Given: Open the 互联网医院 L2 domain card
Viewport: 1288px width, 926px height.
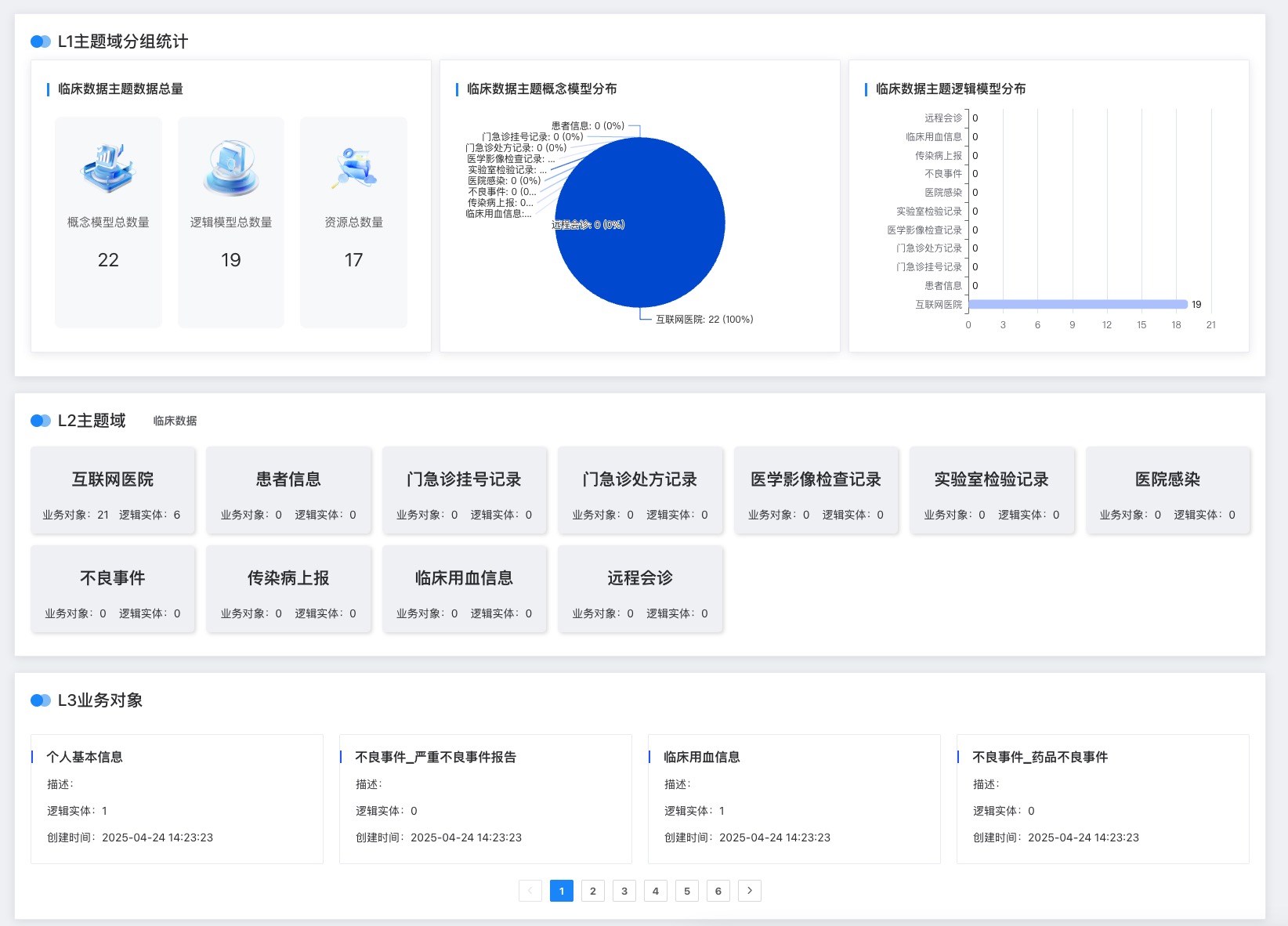Looking at the screenshot, I should 113,490.
